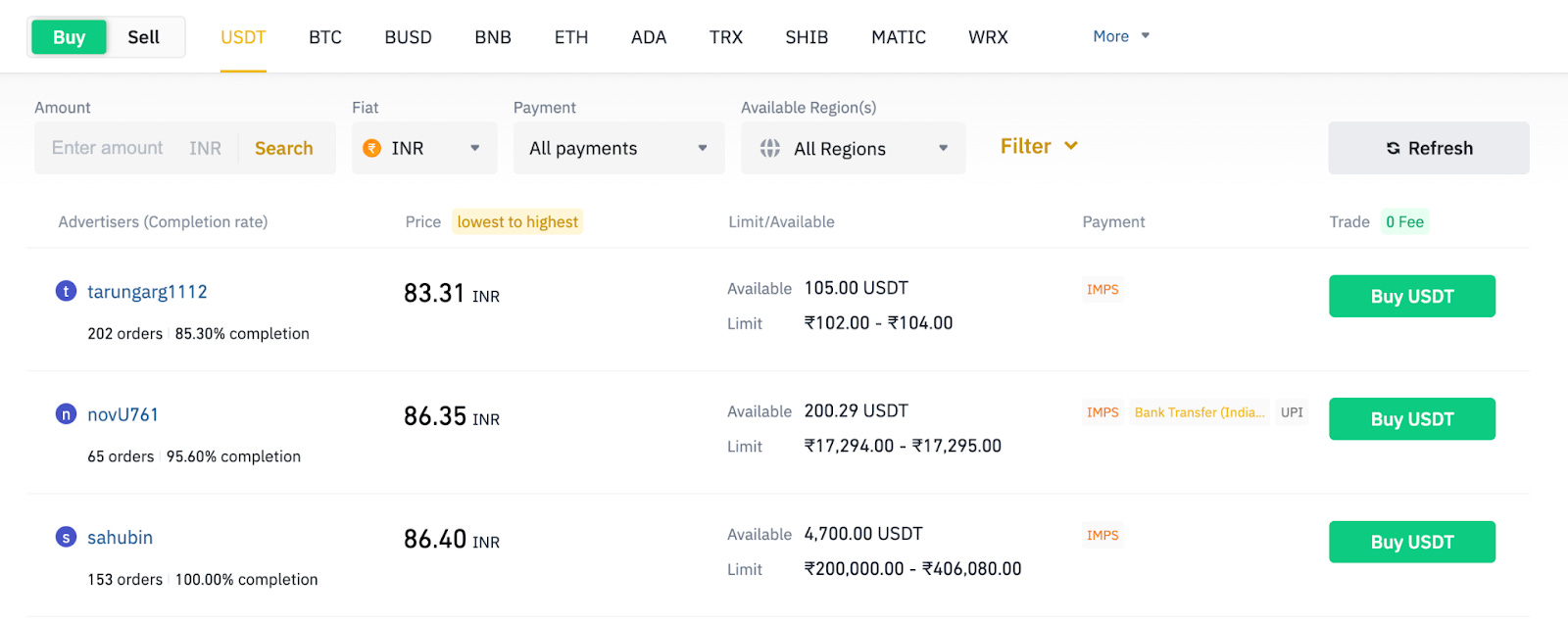Click tarungarg1112's round avatar icon

click(66, 291)
